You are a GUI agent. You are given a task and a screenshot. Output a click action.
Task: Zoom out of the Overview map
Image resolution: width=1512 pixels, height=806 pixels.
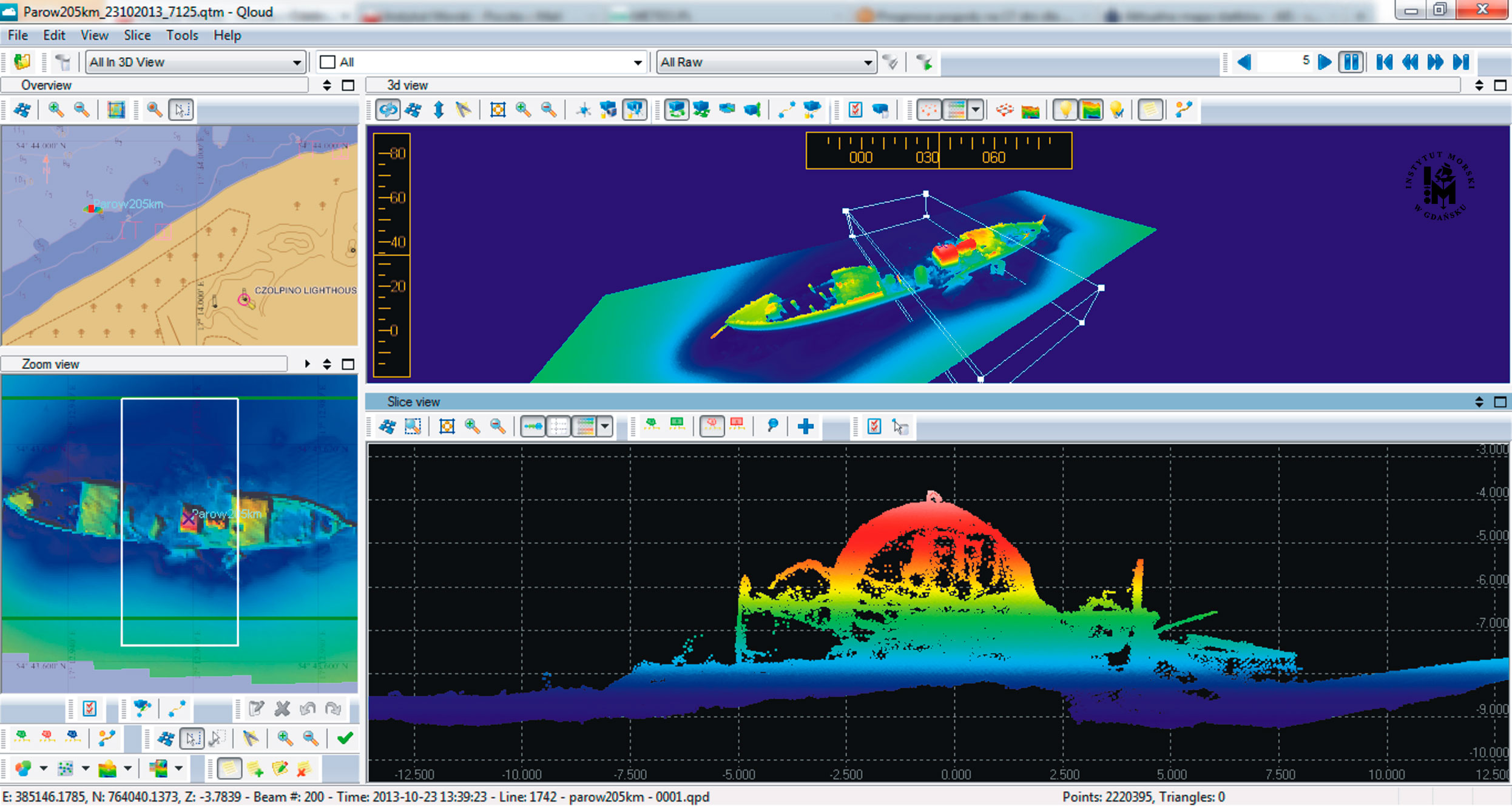point(81,110)
